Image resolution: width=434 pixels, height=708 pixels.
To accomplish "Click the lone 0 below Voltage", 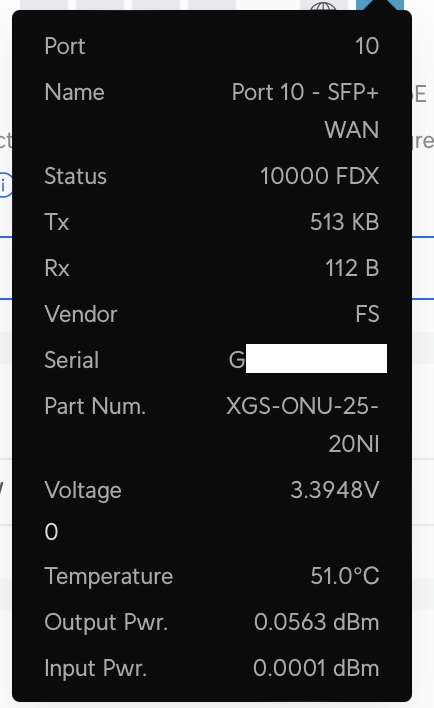I will coord(51,532).
